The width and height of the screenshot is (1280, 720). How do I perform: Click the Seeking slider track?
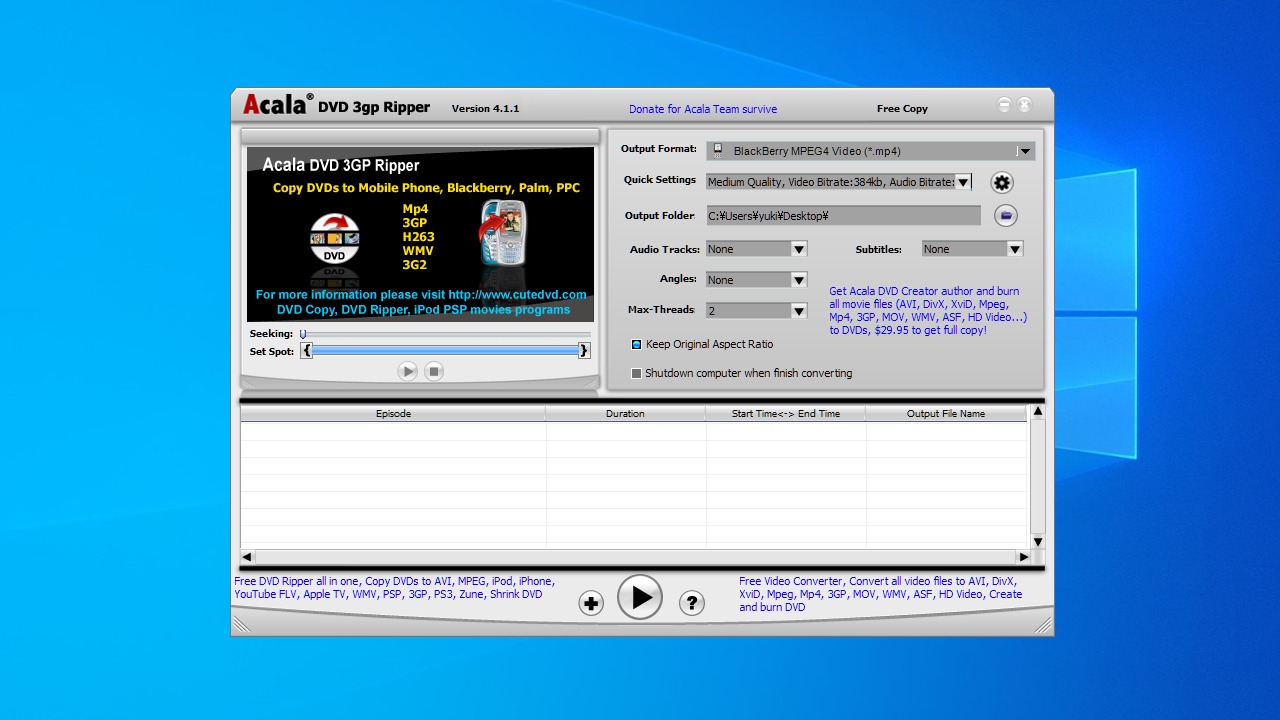pos(445,334)
